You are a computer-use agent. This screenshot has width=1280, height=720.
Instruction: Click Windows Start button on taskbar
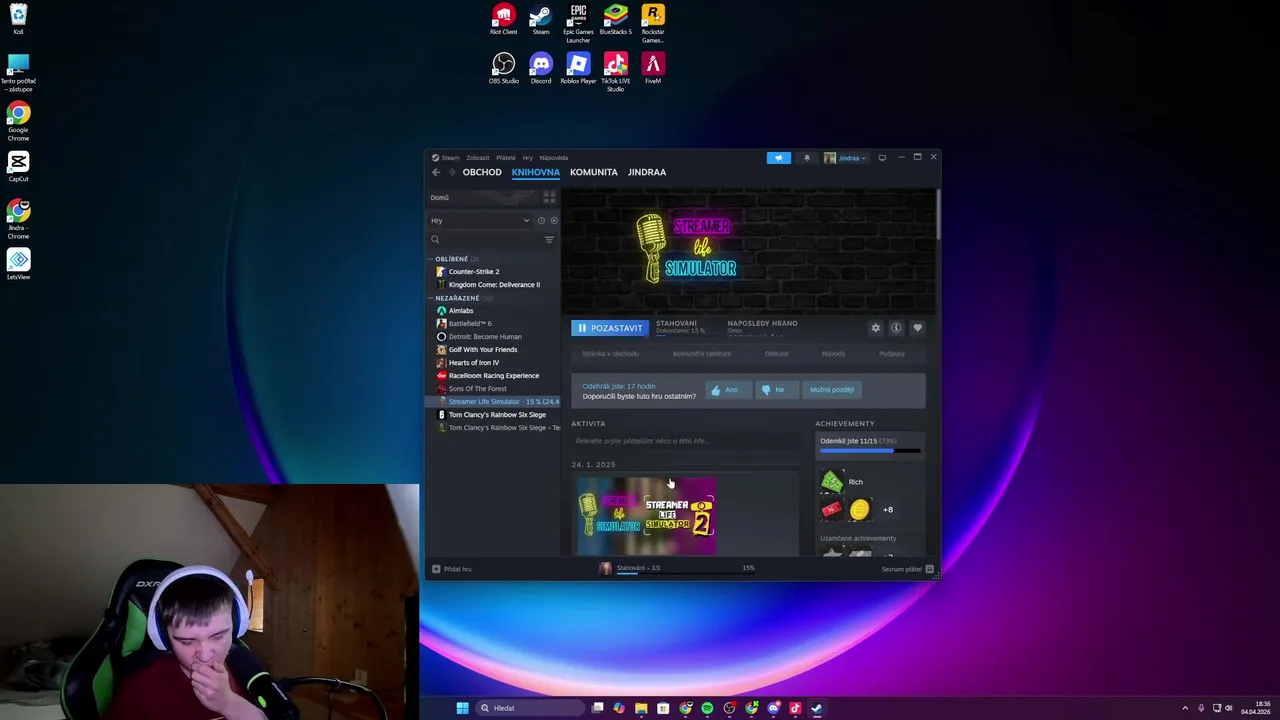click(x=462, y=708)
